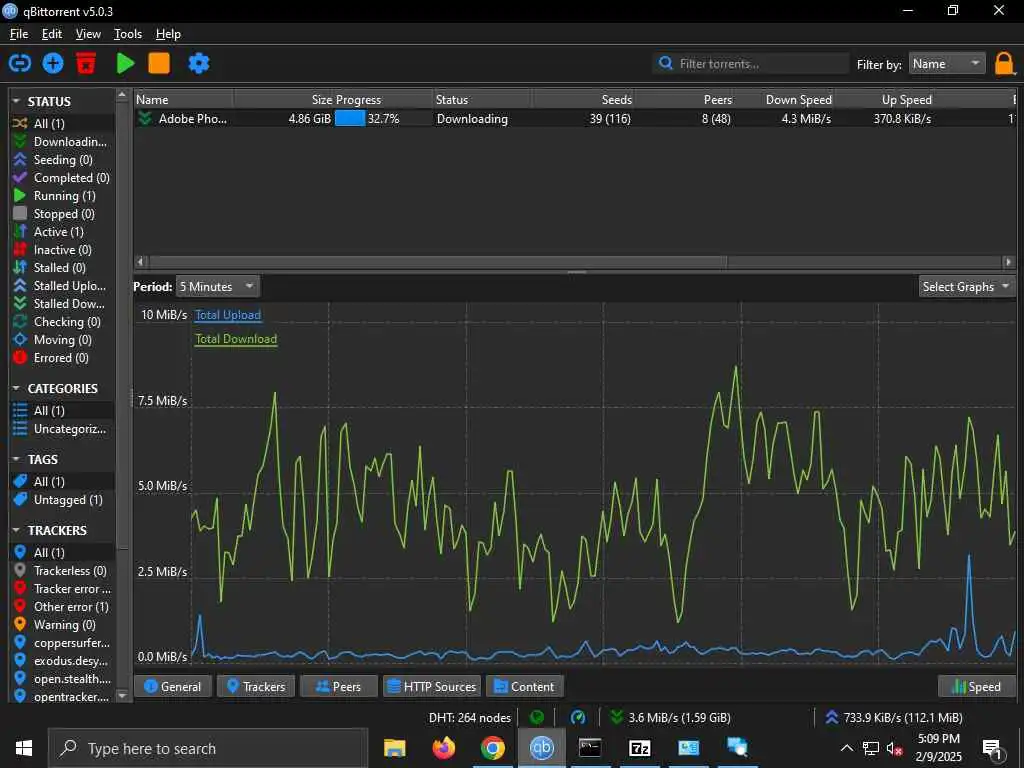Click the connection status globe icon
The image size is (1024, 768).
(x=537, y=718)
